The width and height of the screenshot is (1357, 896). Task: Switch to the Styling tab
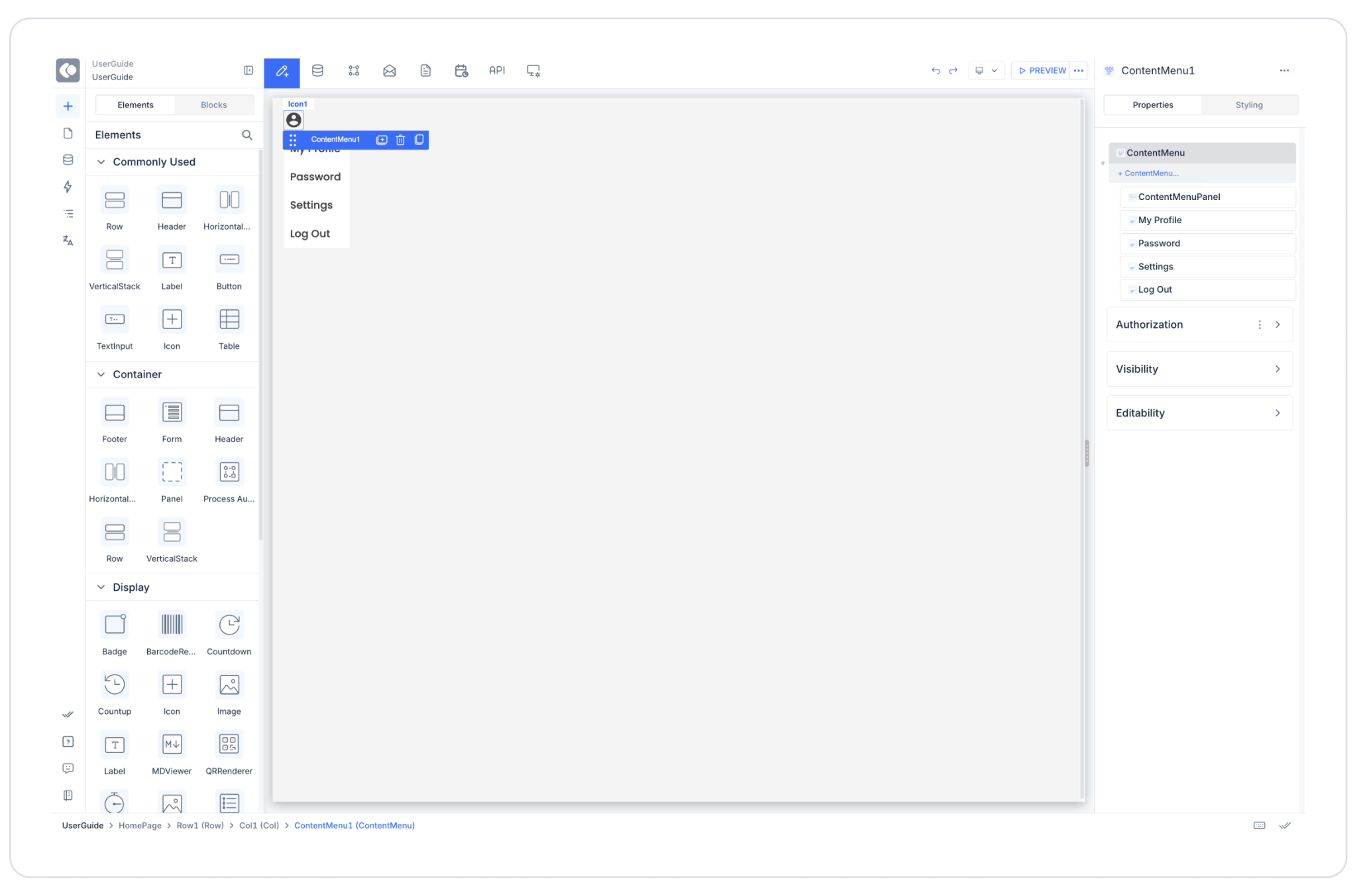click(1249, 105)
